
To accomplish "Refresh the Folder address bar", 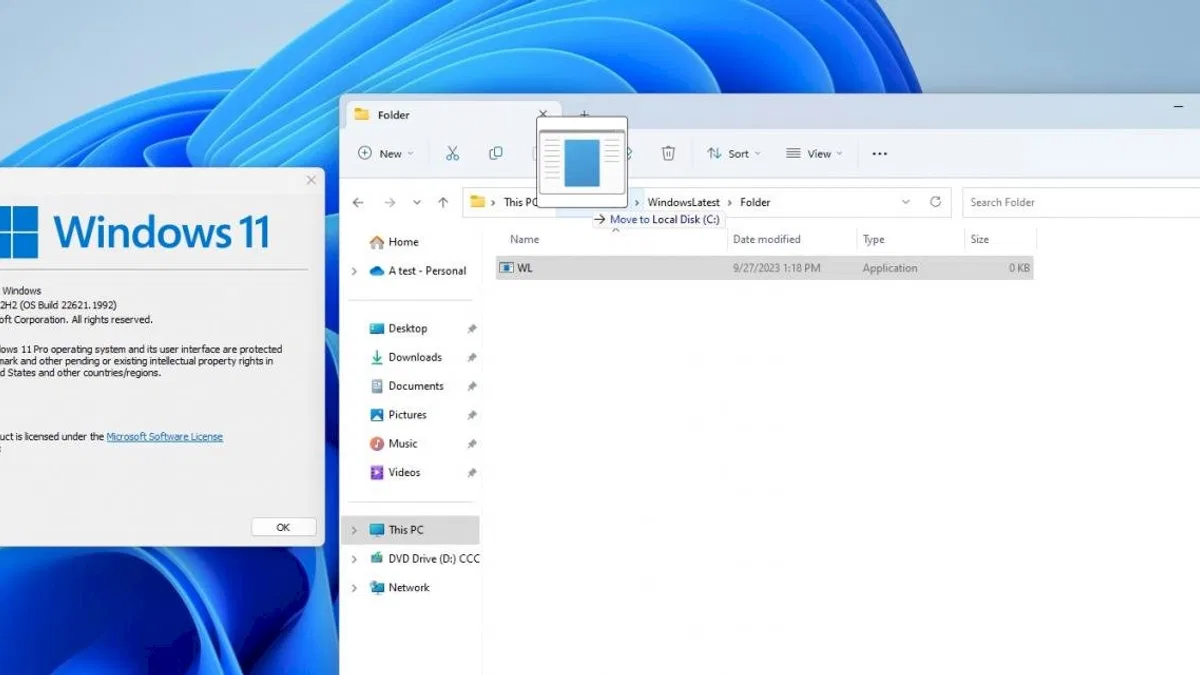I will 936,202.
